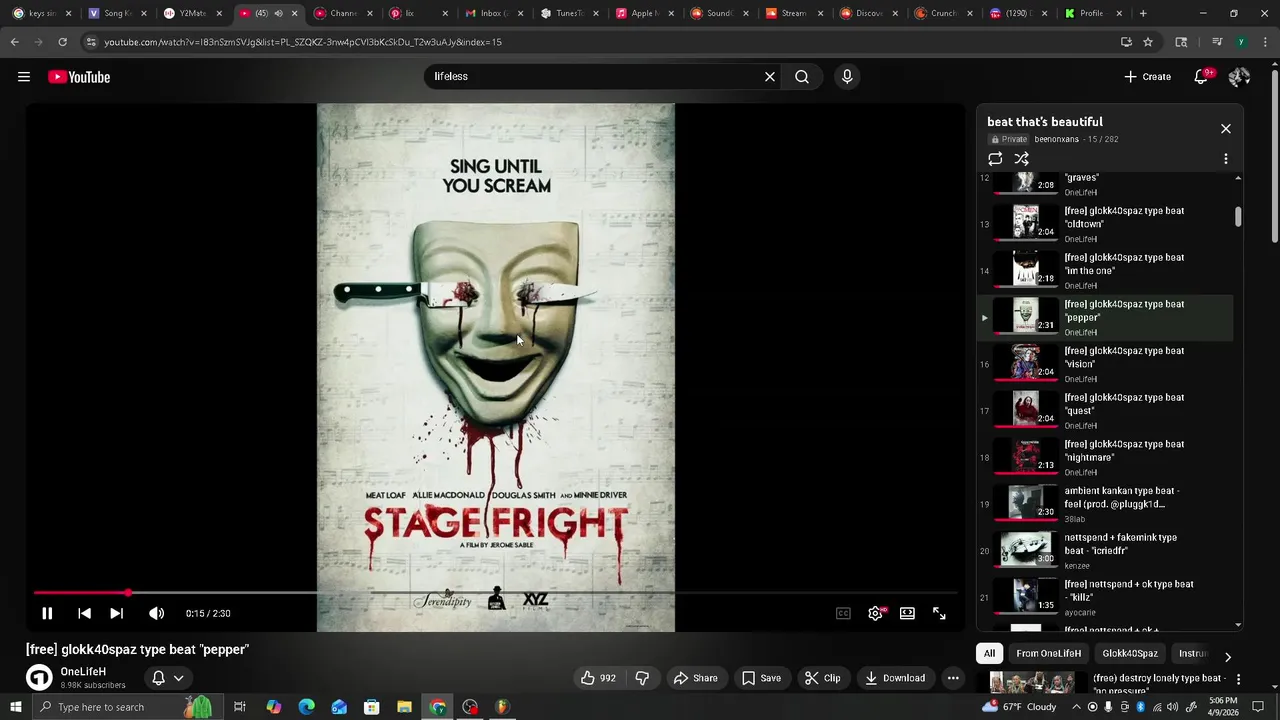Viewport: 1280px width, 720px height.
Task: Open the beenonxans playlist owner link
Action: click(1056, 139)
